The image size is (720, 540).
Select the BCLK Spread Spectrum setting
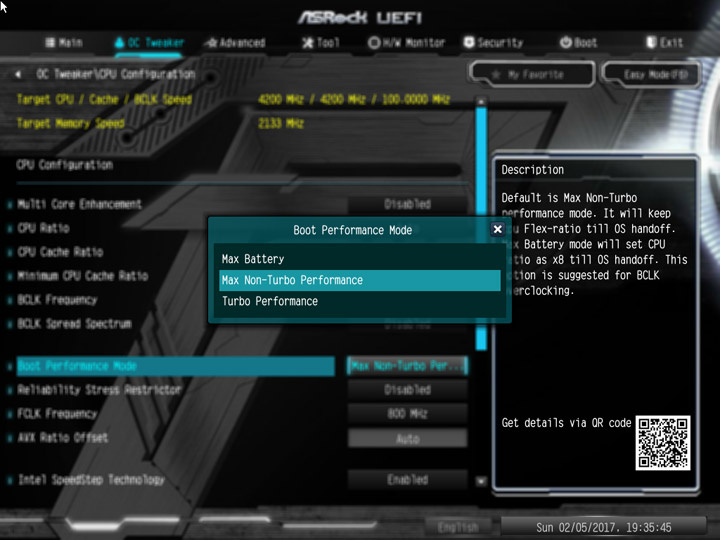tap(74, 323)
